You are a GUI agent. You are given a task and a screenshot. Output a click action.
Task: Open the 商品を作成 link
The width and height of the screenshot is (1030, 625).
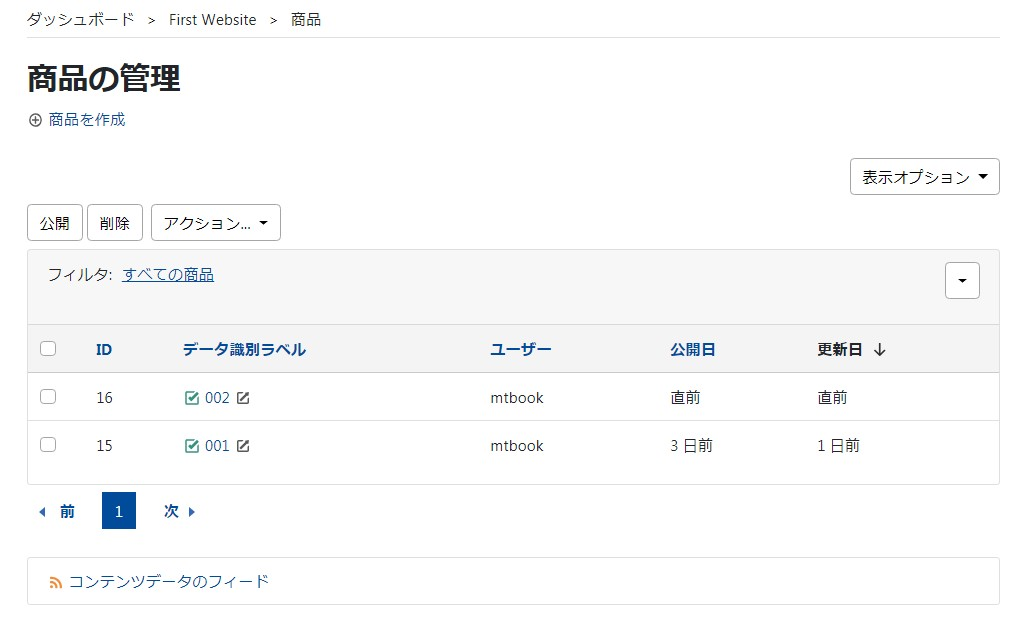pos(87,120)
